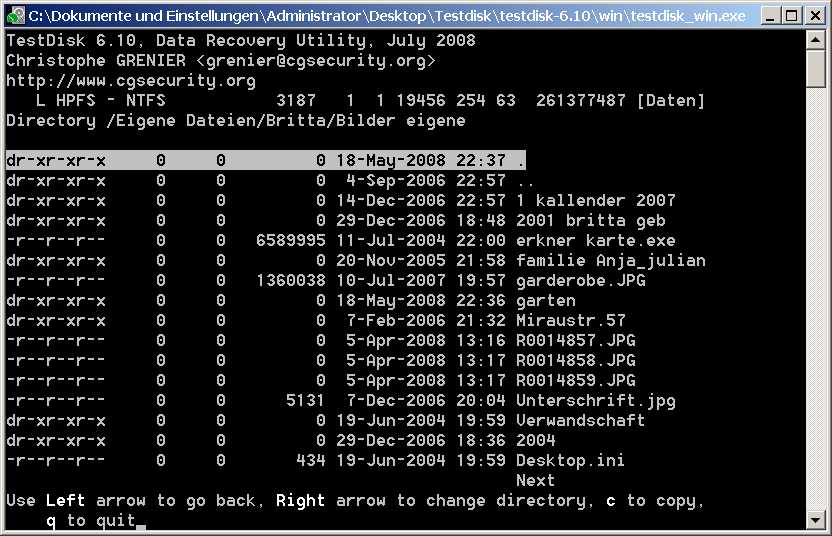The height and width of the screenshot is (536, 832).
Task: Click the '[Daten]' partition label
Action: click(x=671, y=100)
